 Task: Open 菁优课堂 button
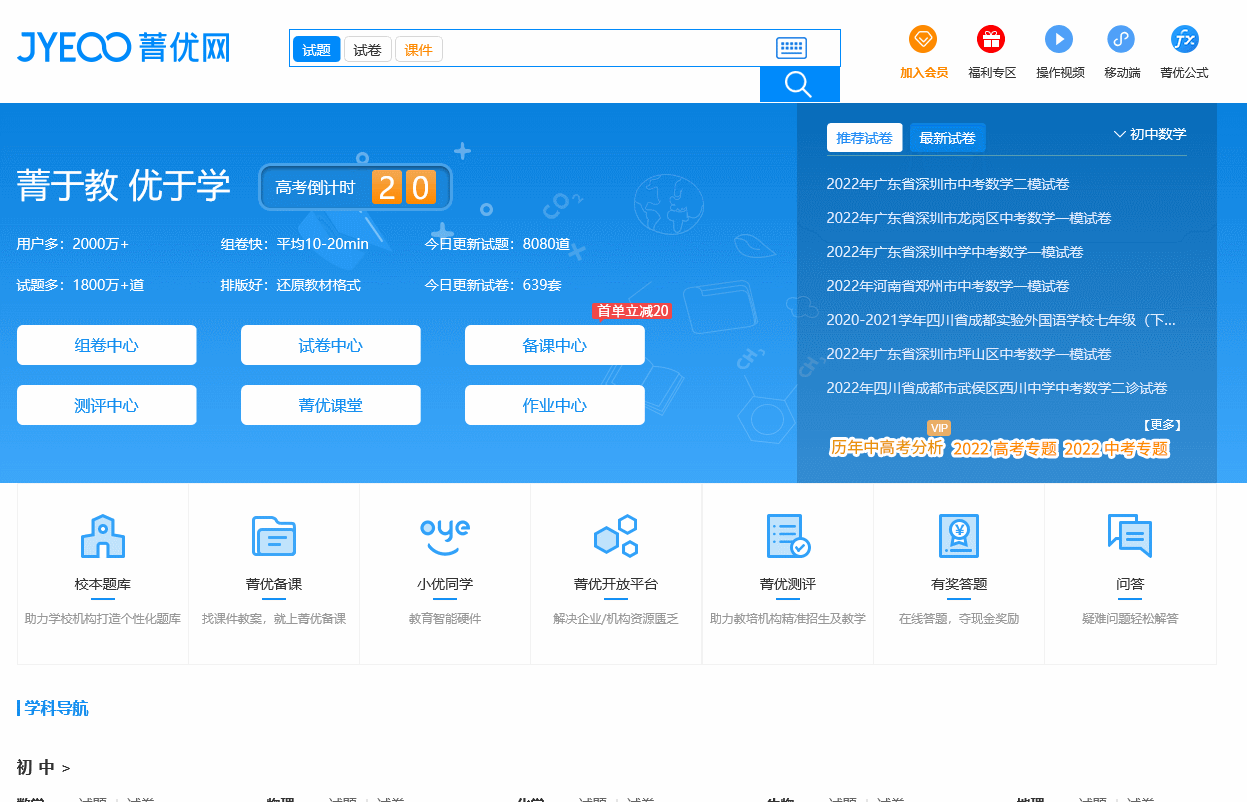tap(331, 405)
